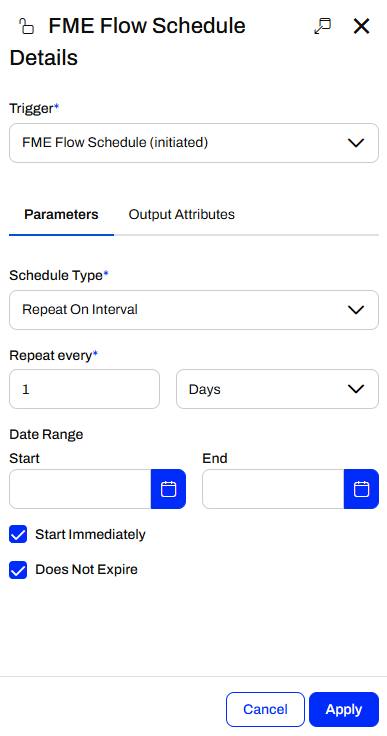The height and width of the screenshot is (736, 387).
Task: Expand the Trigger dropdown
Action: point(194,143)
